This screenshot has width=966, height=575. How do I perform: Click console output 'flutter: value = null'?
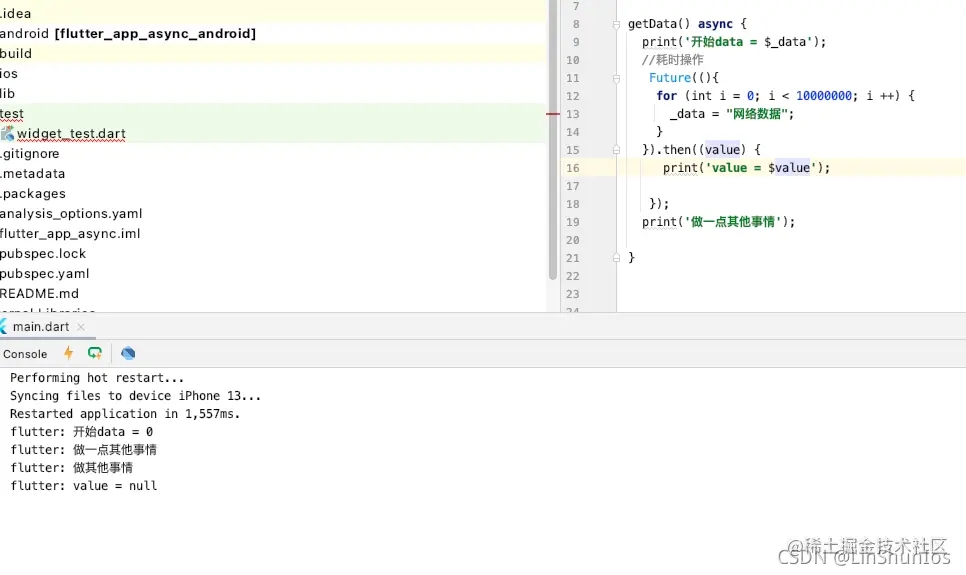[83, 486]
